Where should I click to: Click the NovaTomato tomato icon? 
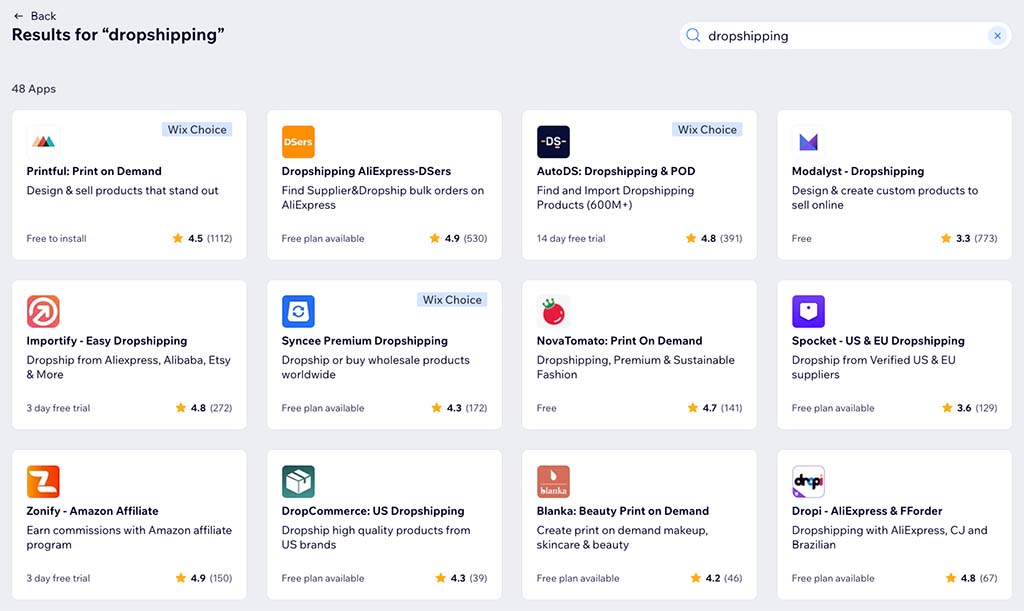point(553,311)
